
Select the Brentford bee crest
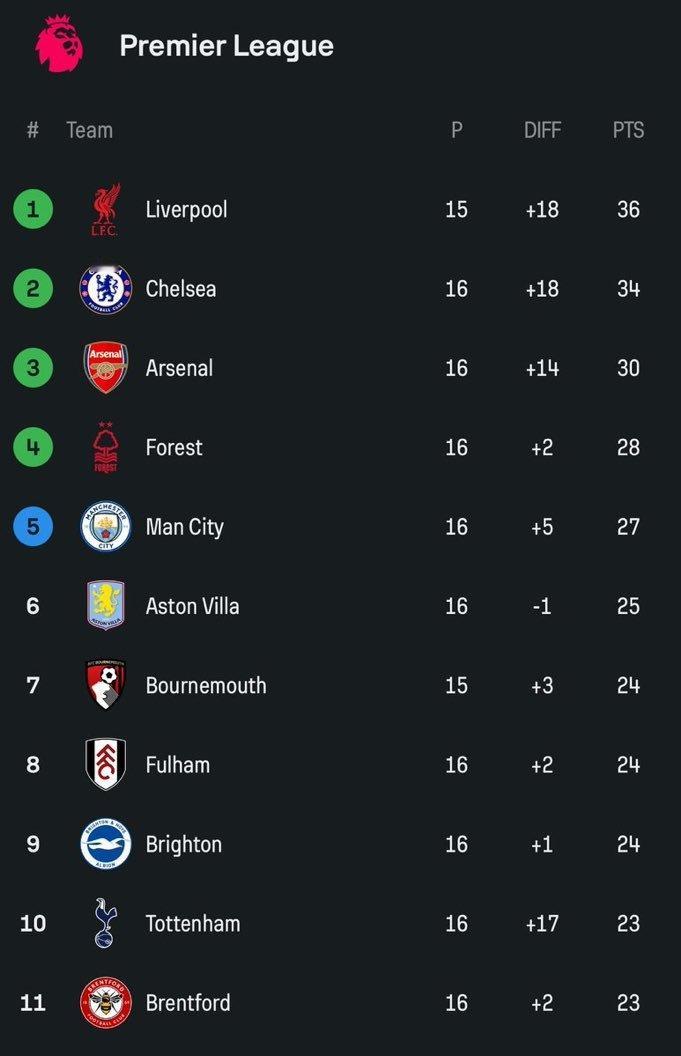(x=106, y=1003)
